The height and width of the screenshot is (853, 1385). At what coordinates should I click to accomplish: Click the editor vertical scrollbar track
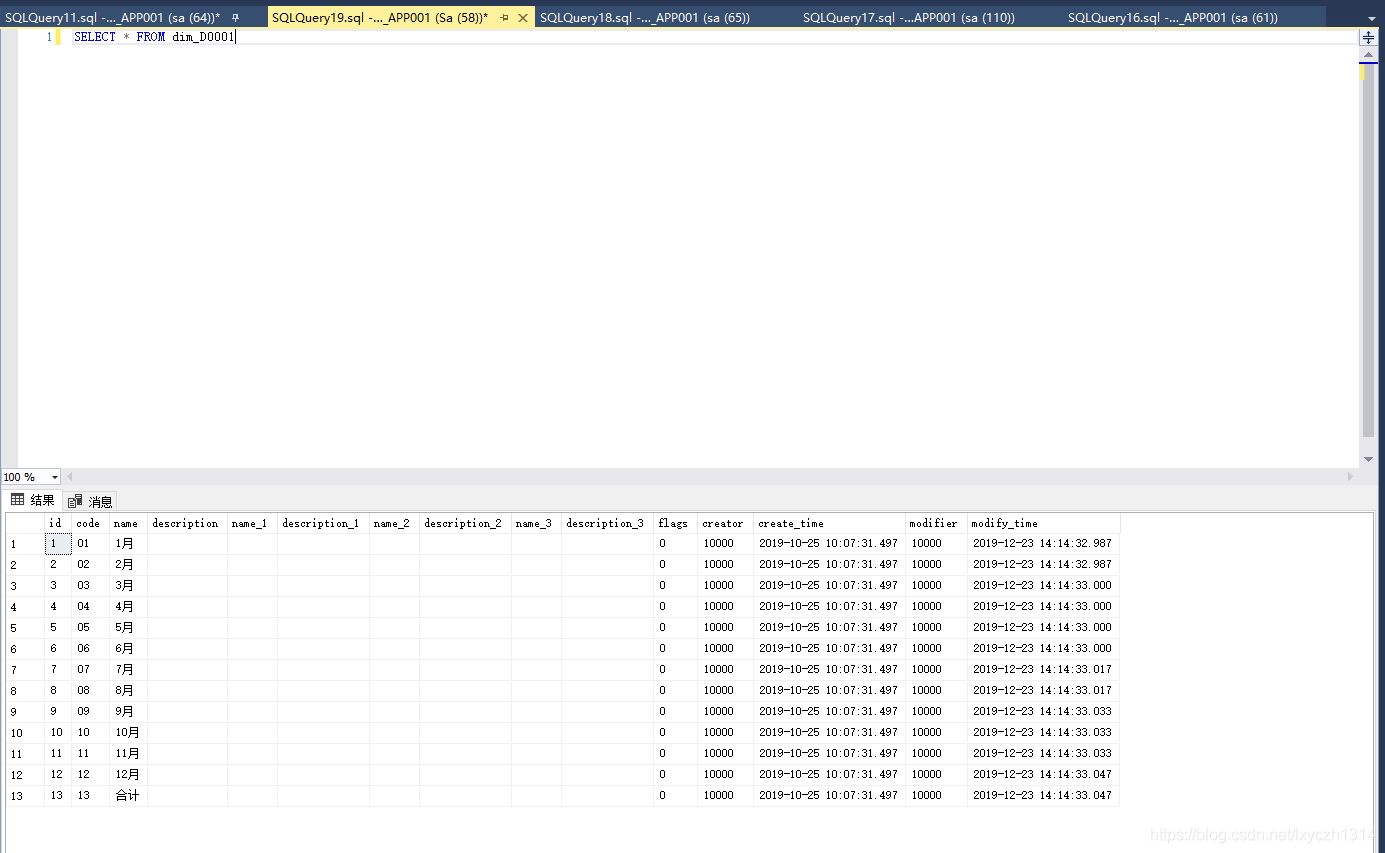[x=1368, y=250]
